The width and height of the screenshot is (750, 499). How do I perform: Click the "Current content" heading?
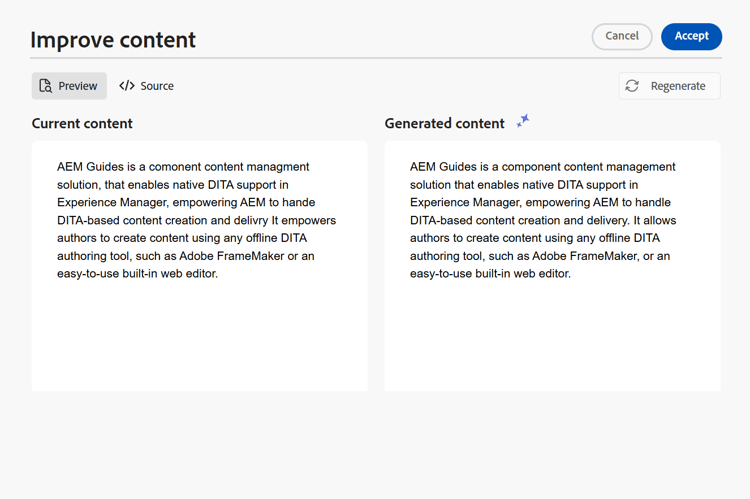point(82,124)
